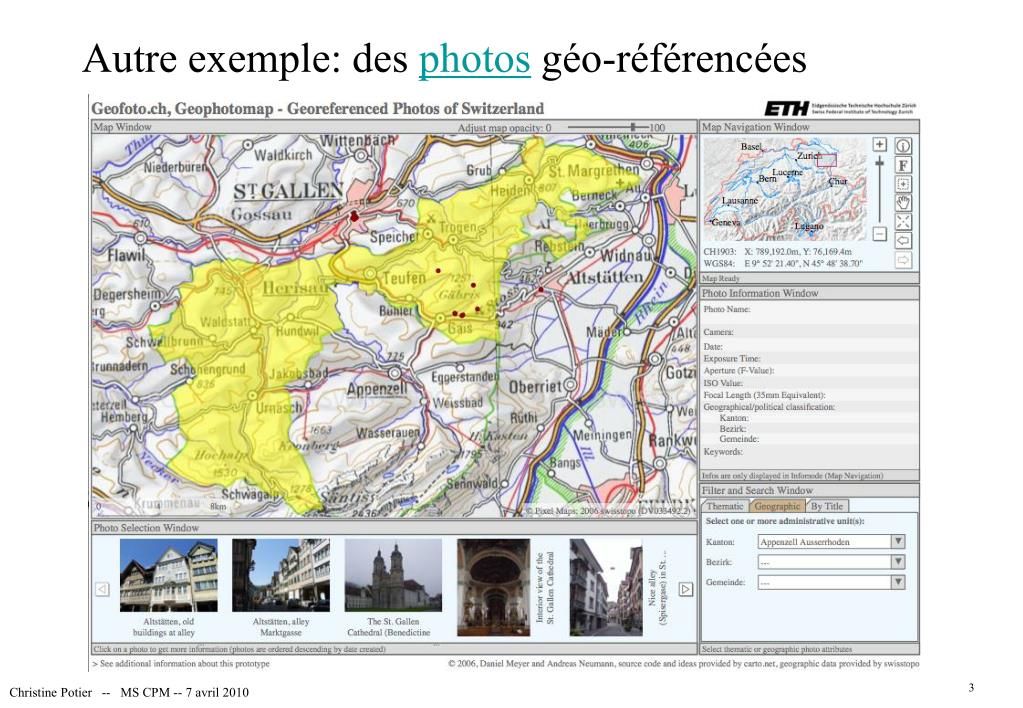Click the Lugano label in overview map
Screen dimensions: 1023x708
(809, 226)
